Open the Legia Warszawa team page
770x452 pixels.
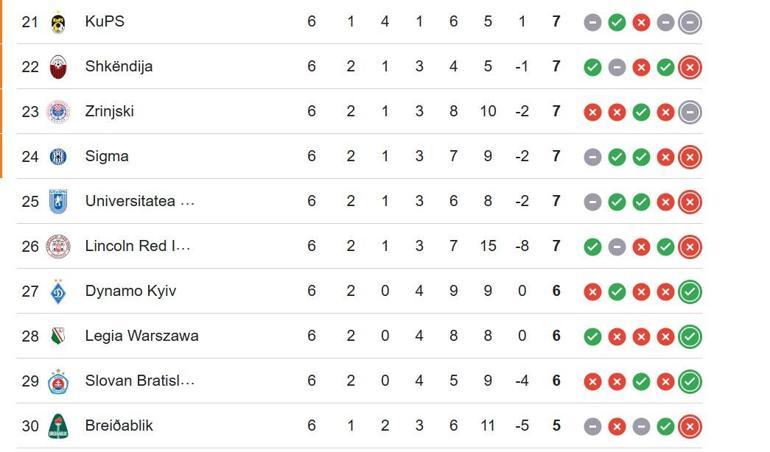141,336
